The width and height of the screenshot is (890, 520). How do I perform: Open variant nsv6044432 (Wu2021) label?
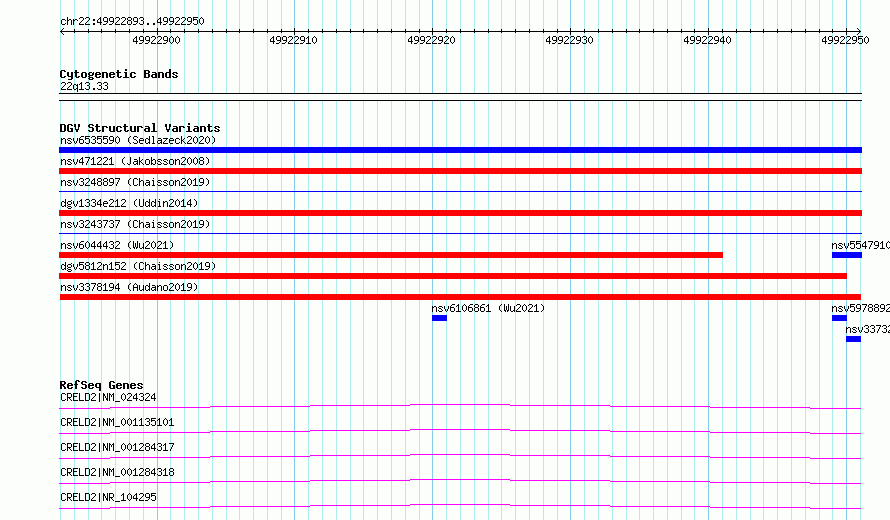click(117, 245)
